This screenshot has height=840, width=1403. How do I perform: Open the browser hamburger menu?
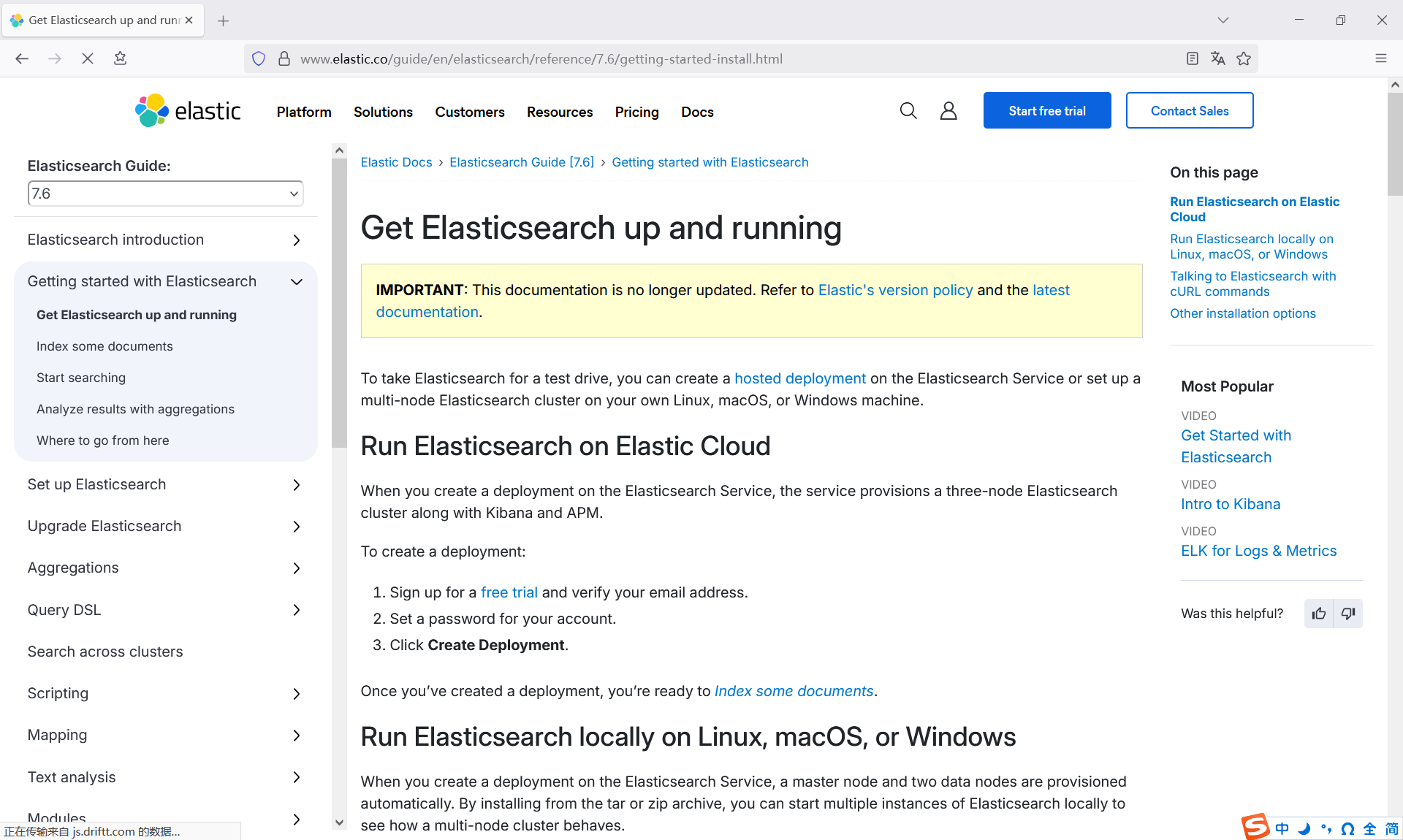pyautogui.click(x=1380, y=58)
